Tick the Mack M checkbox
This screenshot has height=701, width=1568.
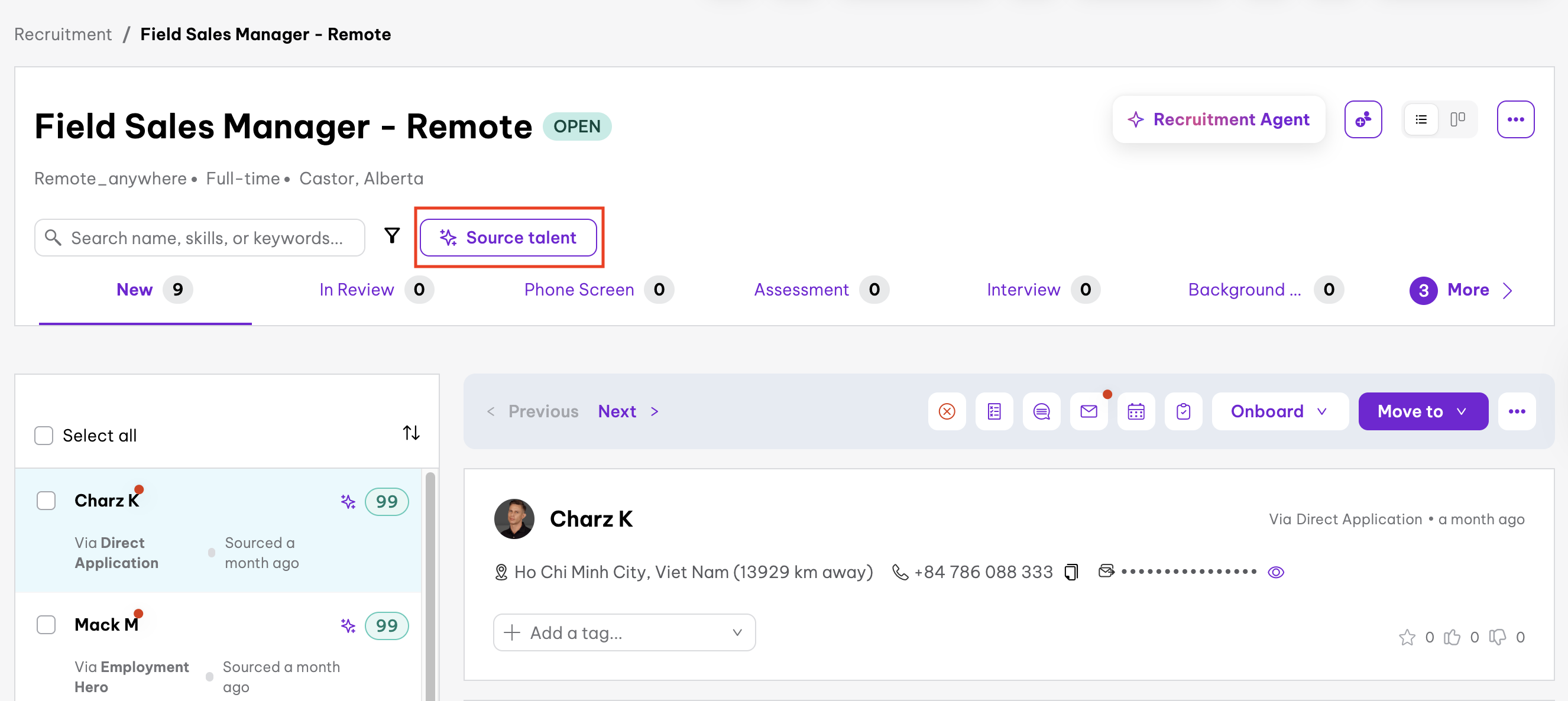coord(46,625)
